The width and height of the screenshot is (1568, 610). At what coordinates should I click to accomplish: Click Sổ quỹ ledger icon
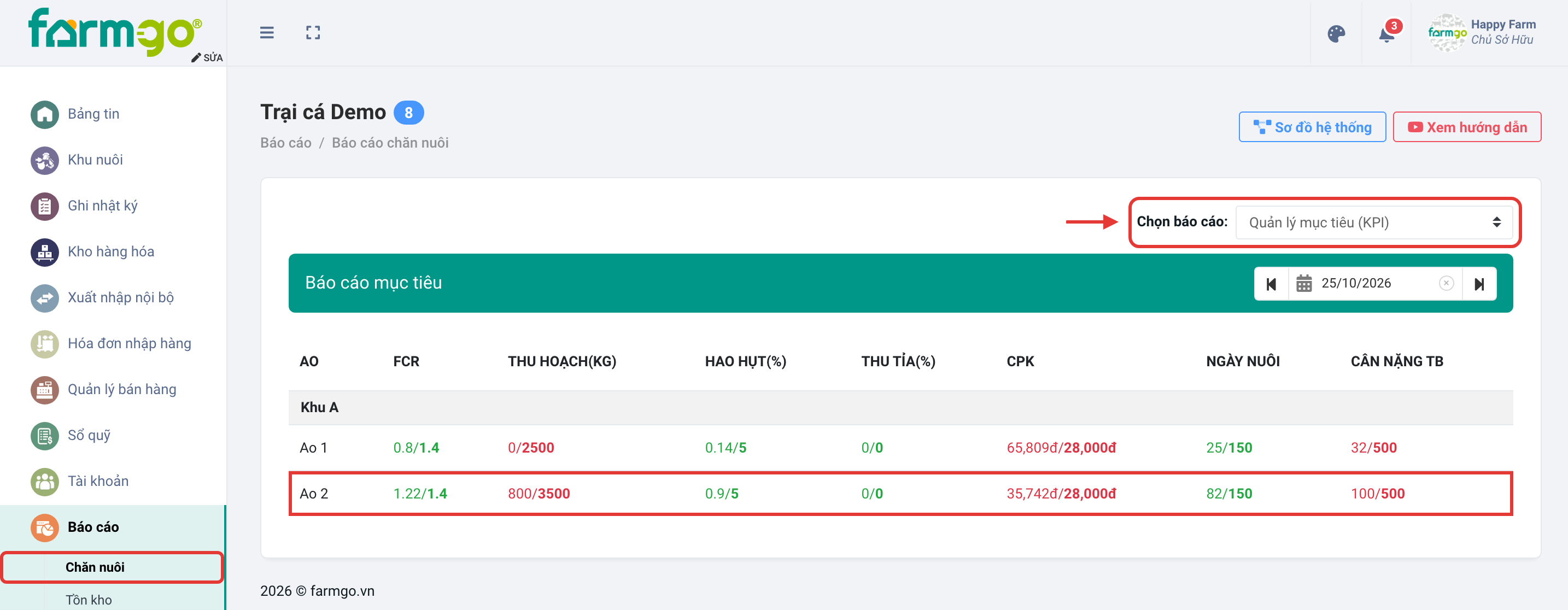tap(44, 436)
